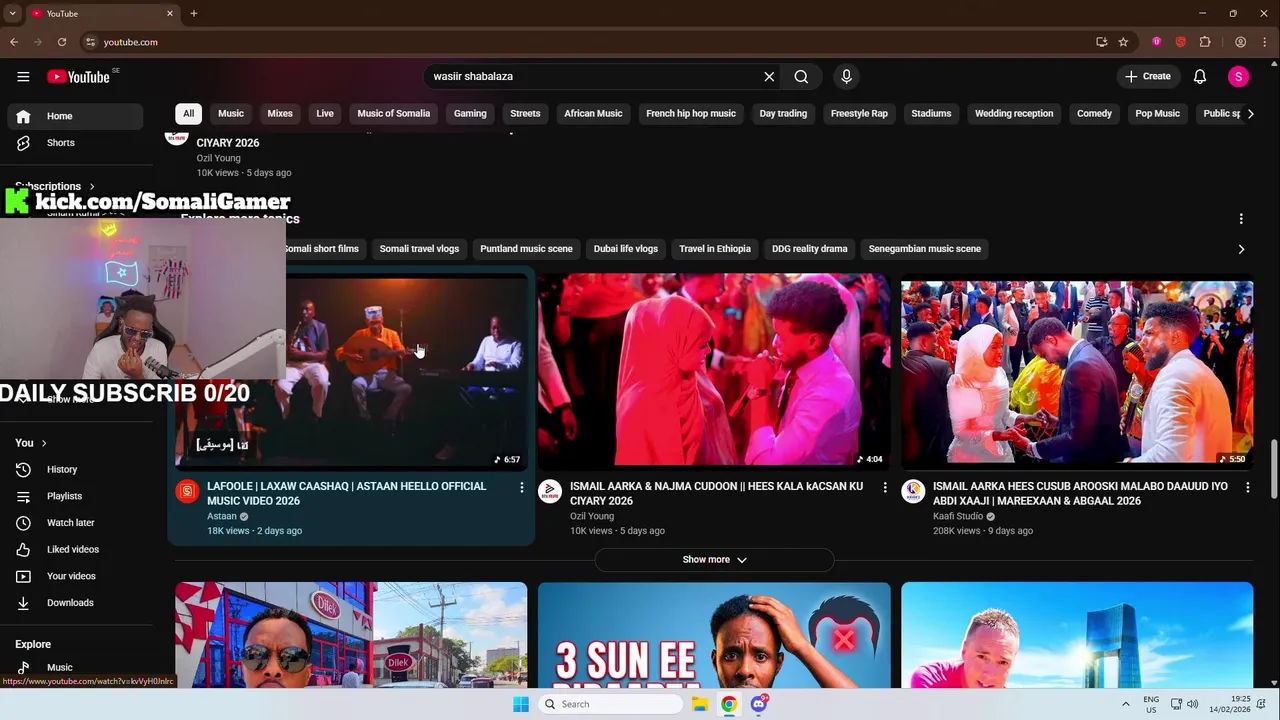Open Music under Explore
The width and height of the screenshot is (1280, 720).
point(75,667)
